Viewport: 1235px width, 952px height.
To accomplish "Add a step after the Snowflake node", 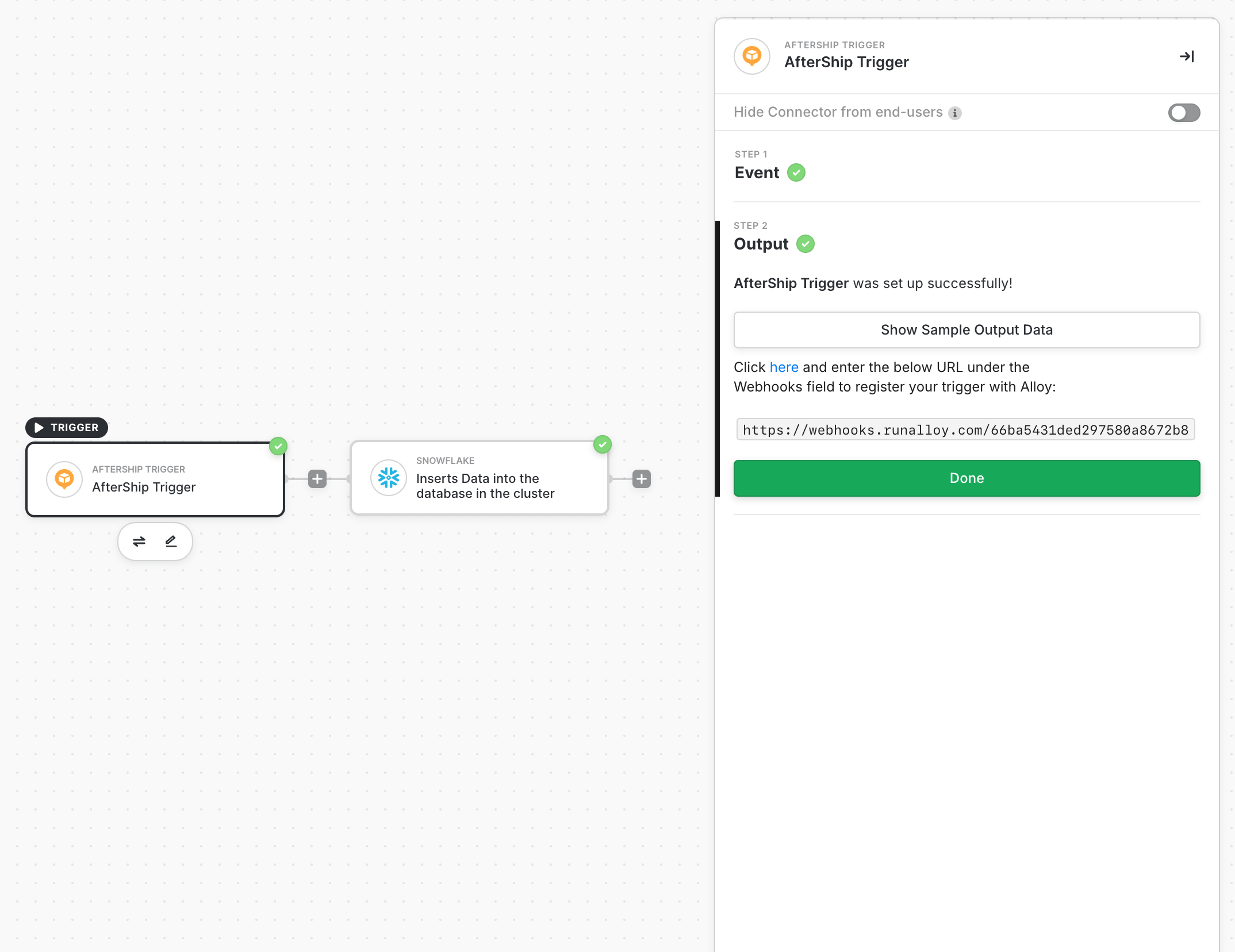I will pos(642,479).
